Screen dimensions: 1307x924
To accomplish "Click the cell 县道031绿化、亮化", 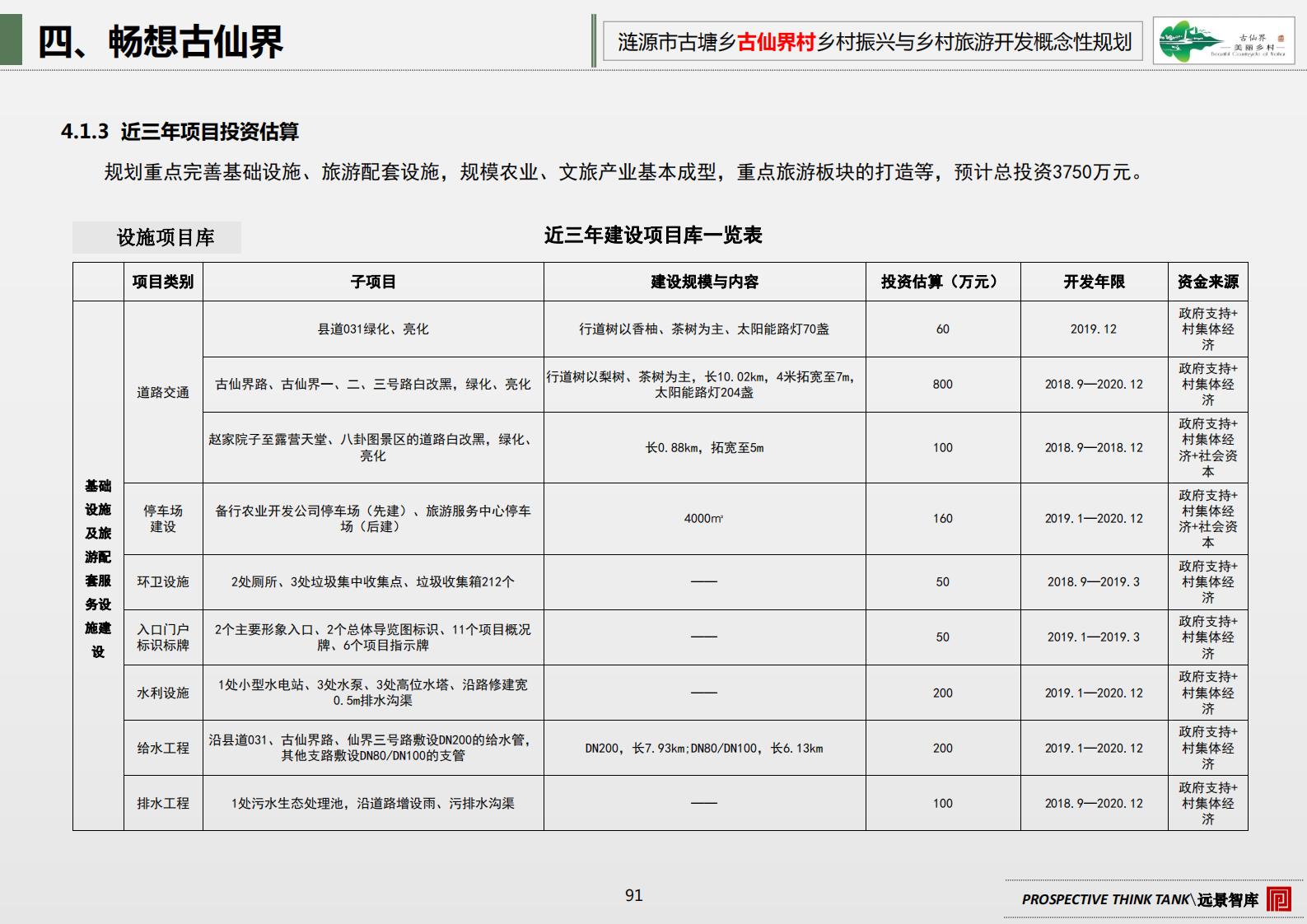I will coord(373,329).
